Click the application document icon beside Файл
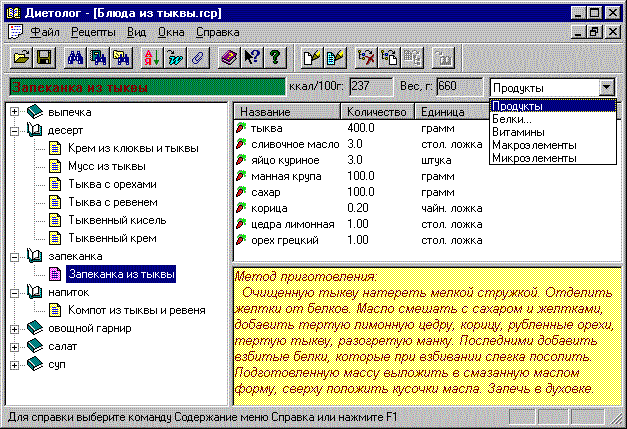Screen dimensions: 627x429 click(16, 32)
